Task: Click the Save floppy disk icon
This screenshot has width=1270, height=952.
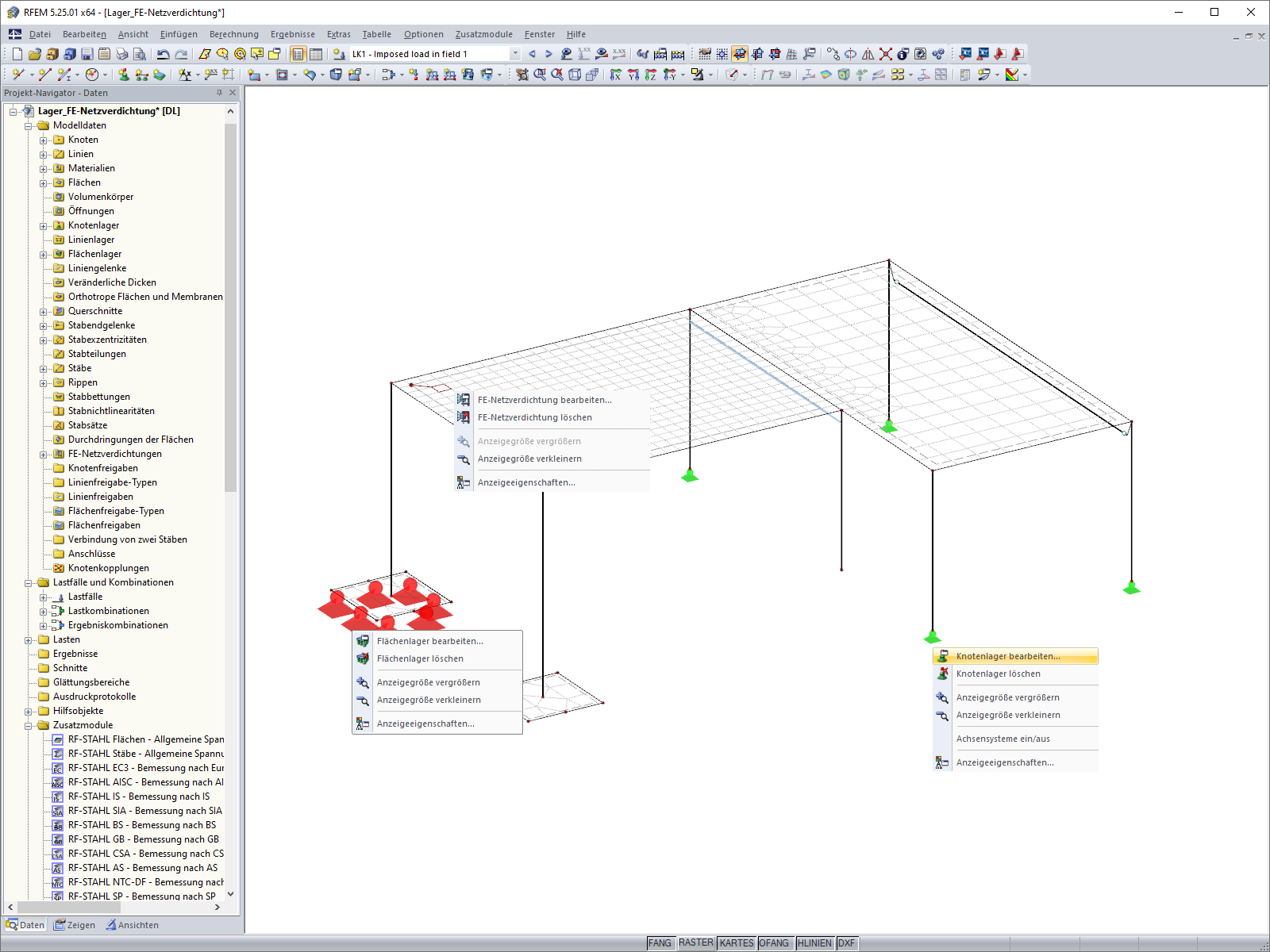Action: click(x=87, y=54)
